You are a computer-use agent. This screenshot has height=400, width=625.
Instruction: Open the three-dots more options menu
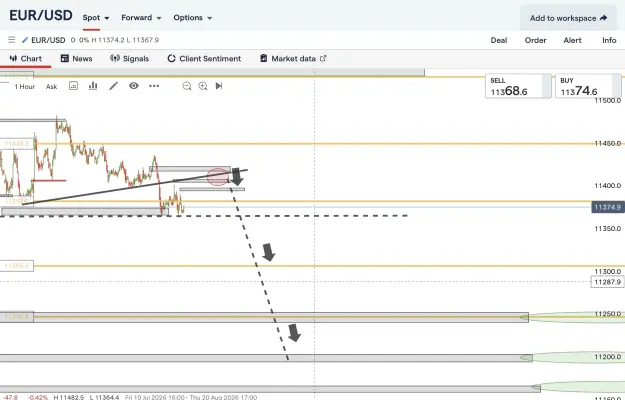coord(154,86)
